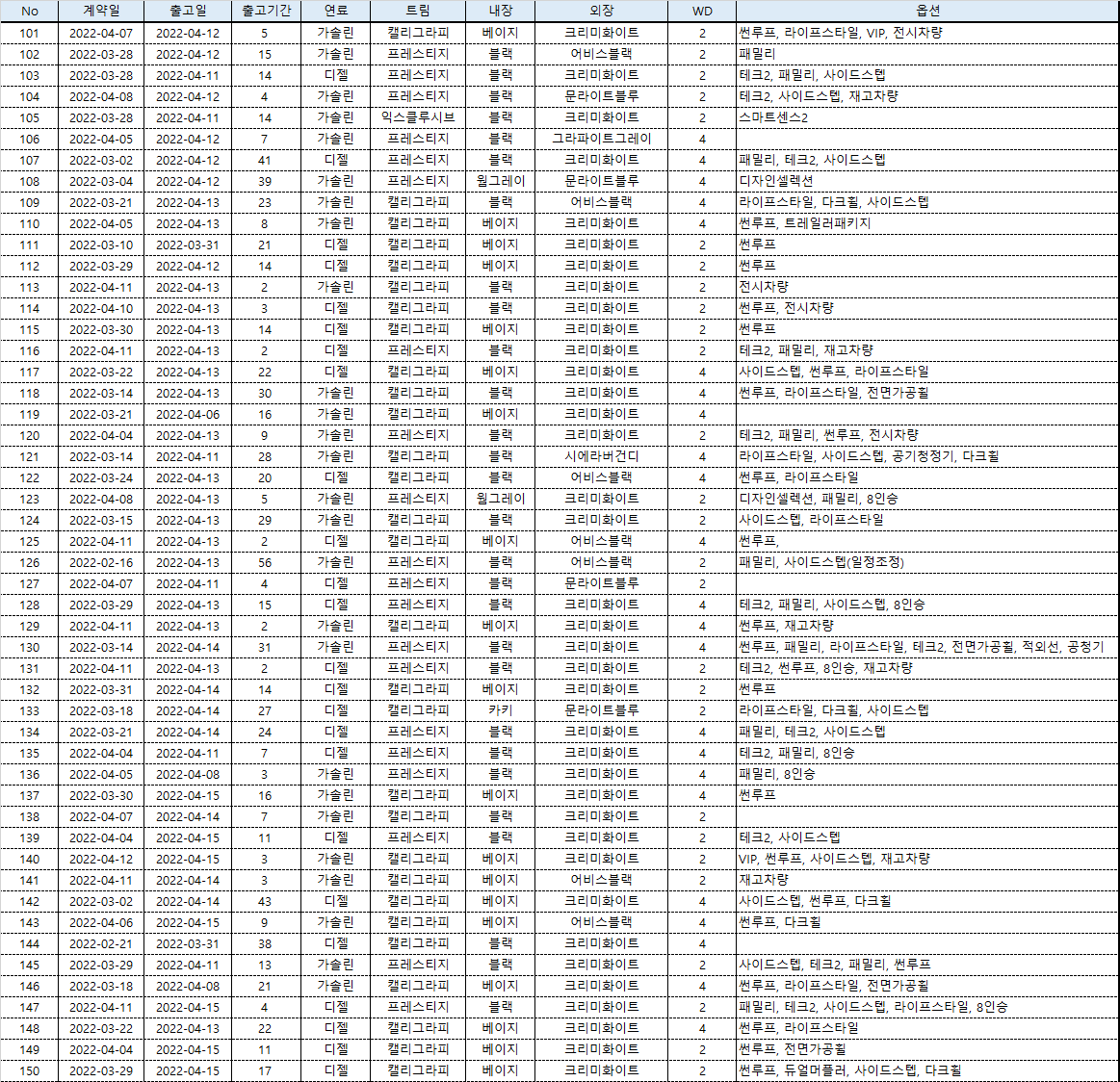
Task: Select option cell with 적외선, 공청기
Action: click(927, 647)
